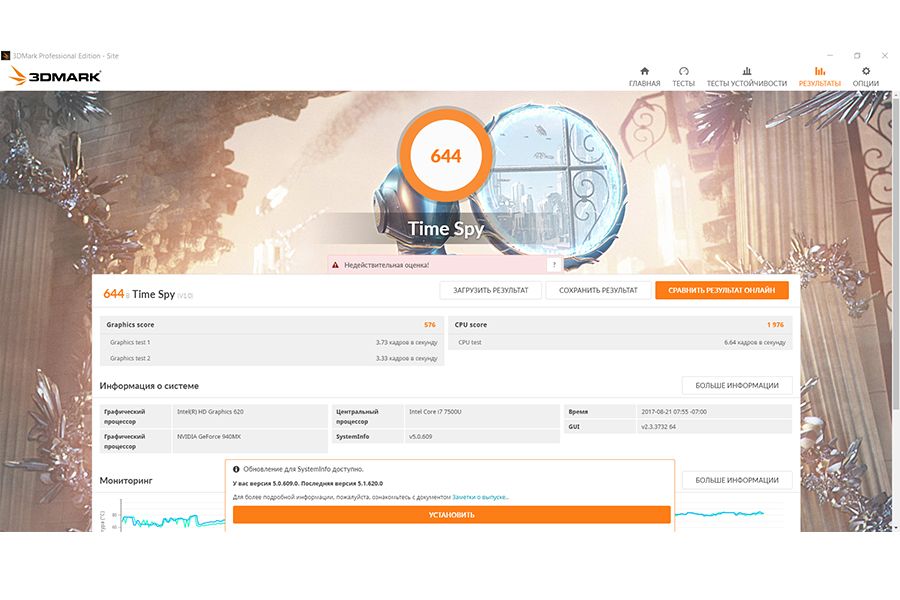This screenshot has height=600, width=900.
Task: Click the Недействительная оценка! warning message
Action: [386, 265]
